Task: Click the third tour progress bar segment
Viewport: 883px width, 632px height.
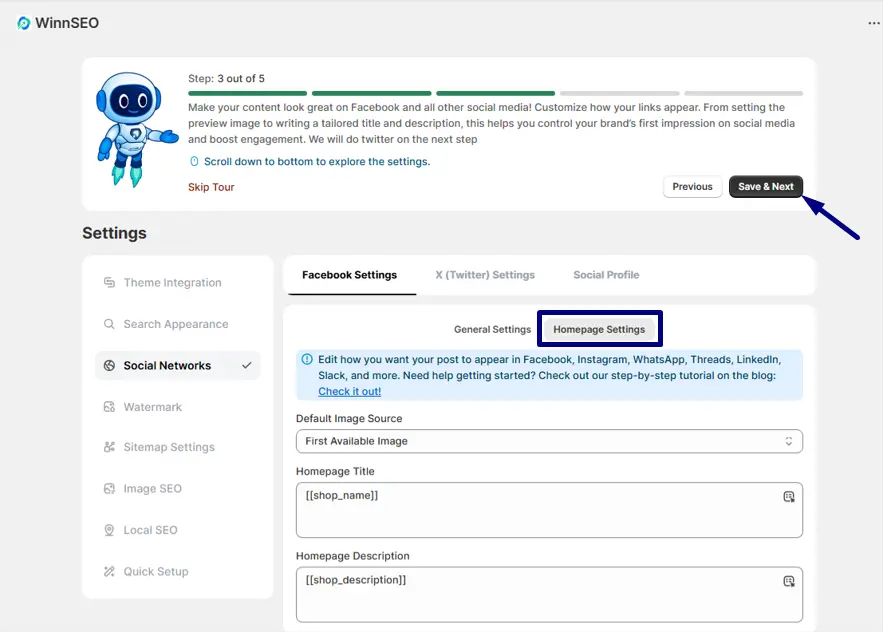Action: coord(496,93)
